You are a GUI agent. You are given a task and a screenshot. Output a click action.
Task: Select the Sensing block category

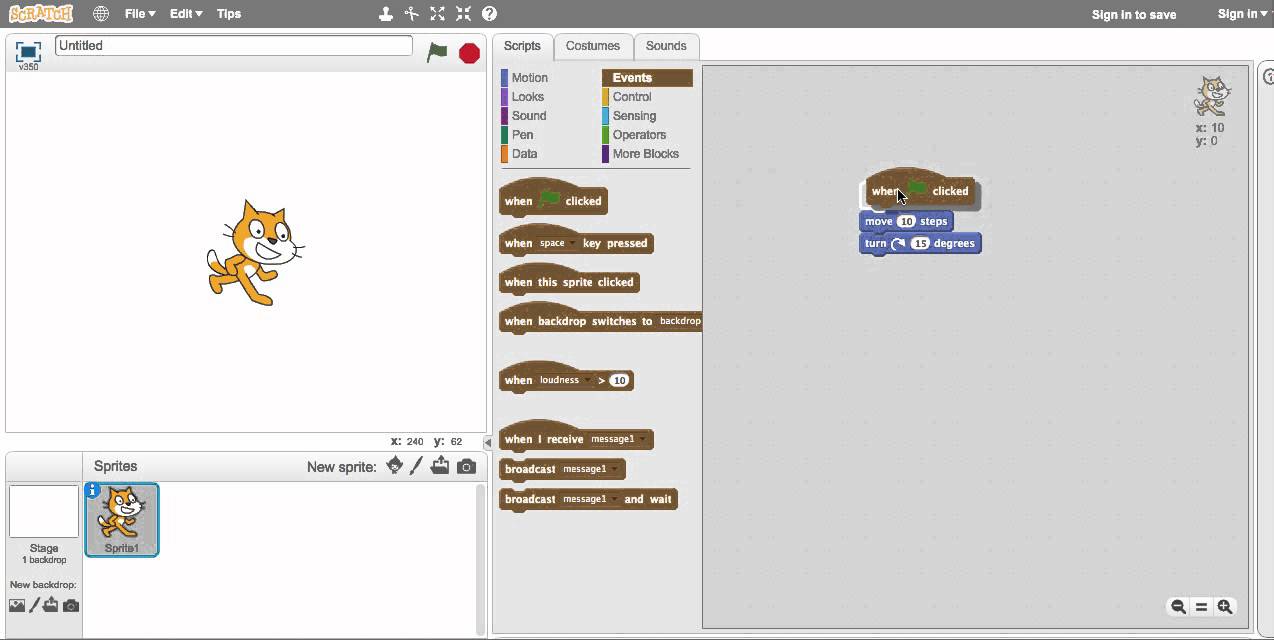click(634, 116)
